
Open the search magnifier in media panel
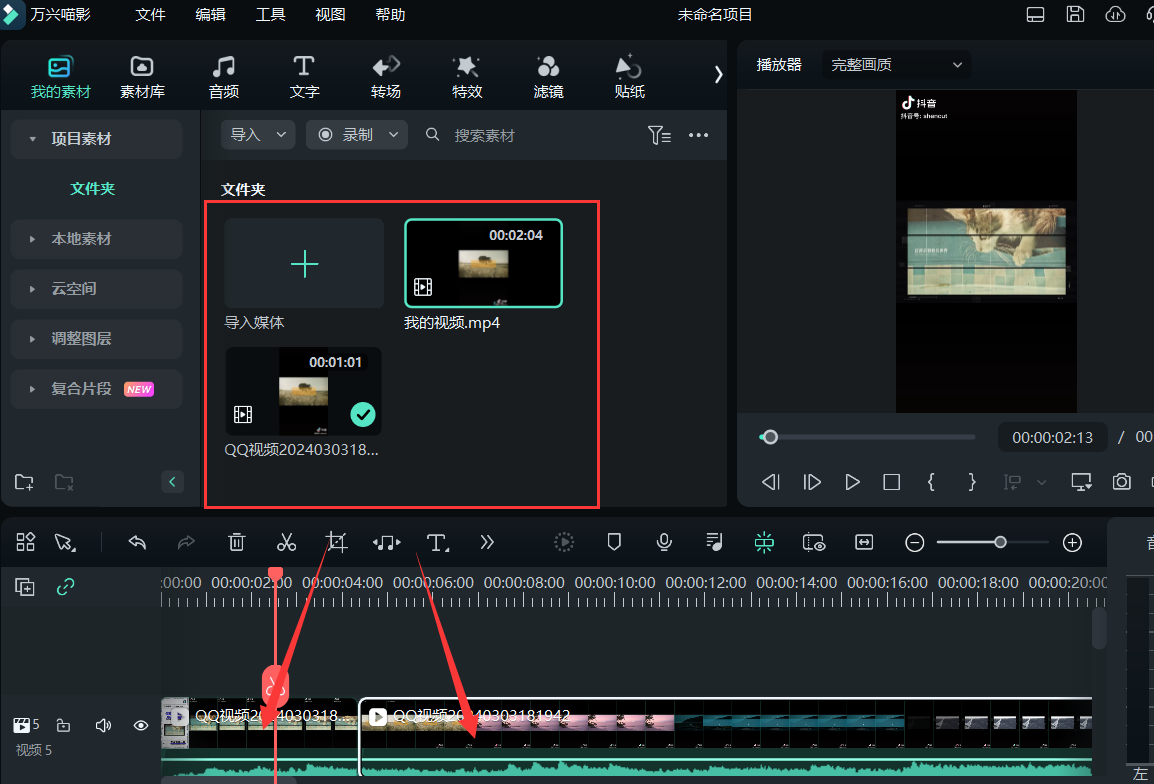coord(432,135)
